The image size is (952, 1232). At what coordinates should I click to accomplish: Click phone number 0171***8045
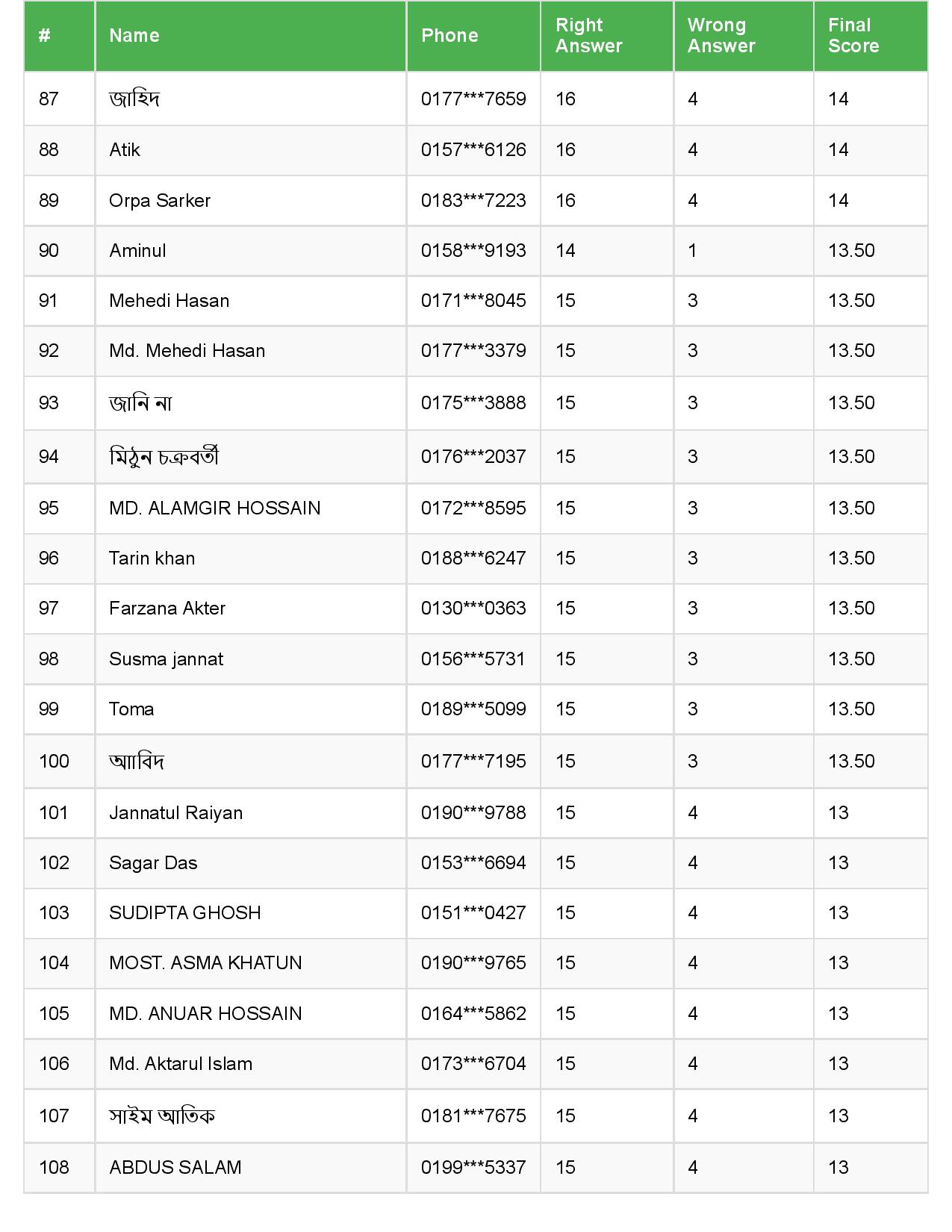click(x=473, y=301)
